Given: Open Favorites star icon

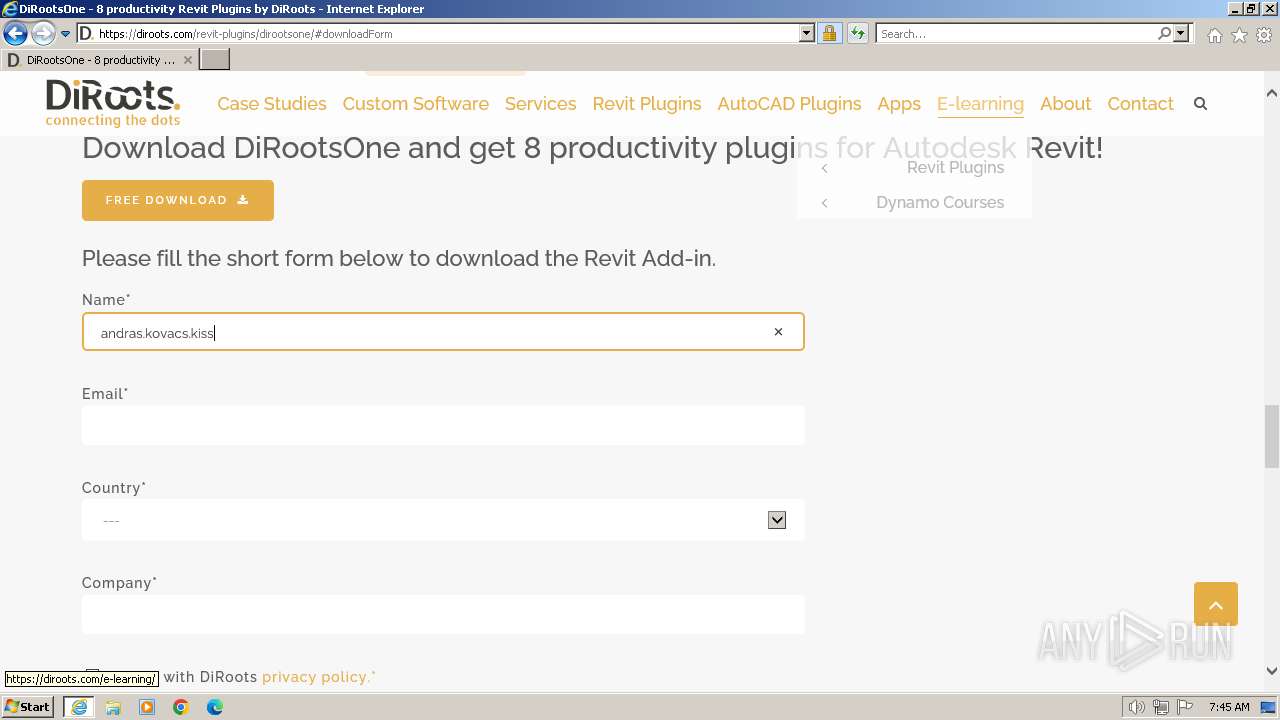Looking at the screenshot, I should tap(1239, 35).
